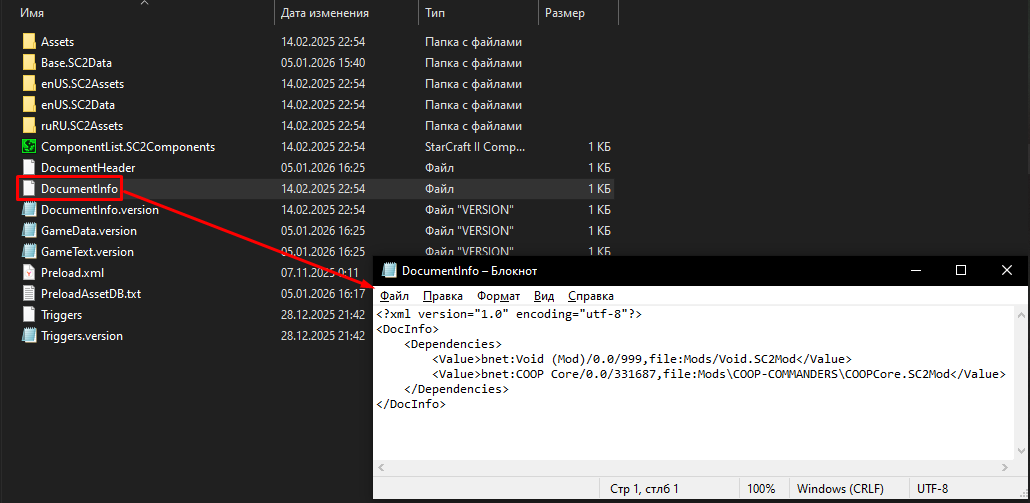Place cursor in the xml version line
The height and width of the screenshot is (503, 1030).
[x=509, y=314]
